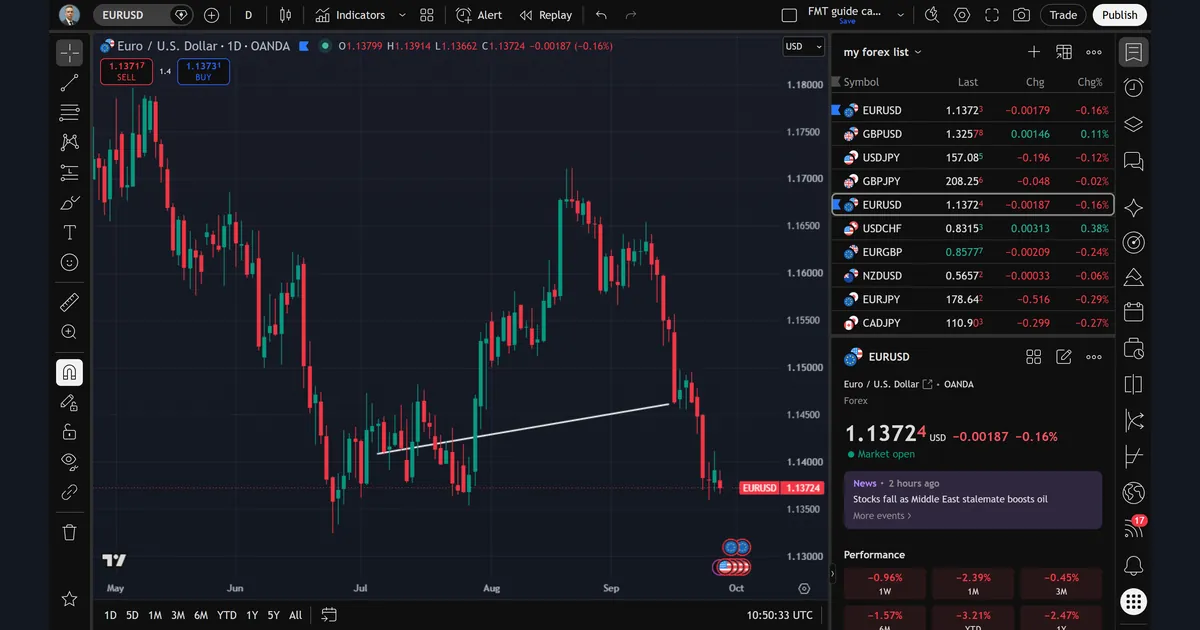Screen dimensions: 1200x630
Task: Open watchlist more options menu
Action: pyautogui.click(x=1094, y=52)
